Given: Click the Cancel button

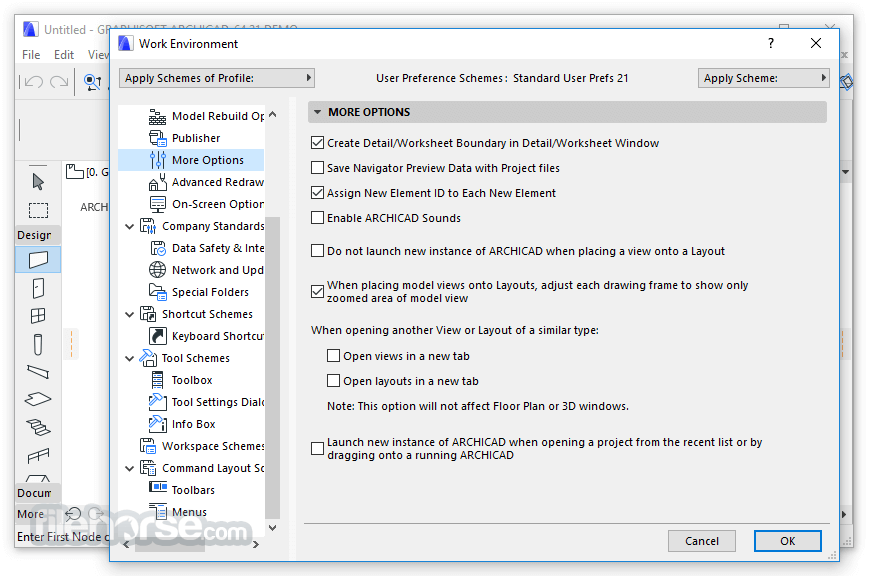Looking at the screenshot, I should [702, 541].
